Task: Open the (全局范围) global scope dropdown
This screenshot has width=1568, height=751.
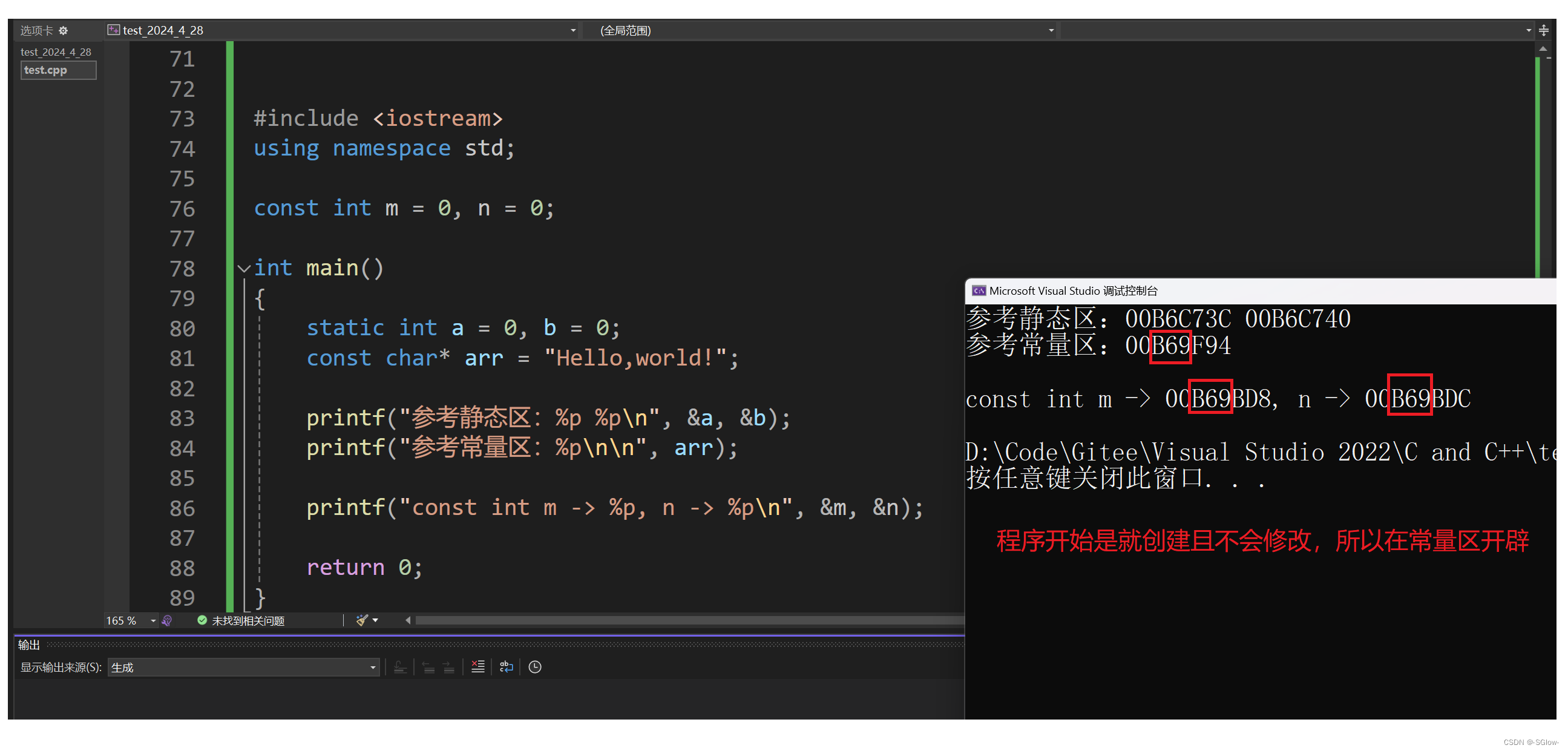Action: 1051,30
